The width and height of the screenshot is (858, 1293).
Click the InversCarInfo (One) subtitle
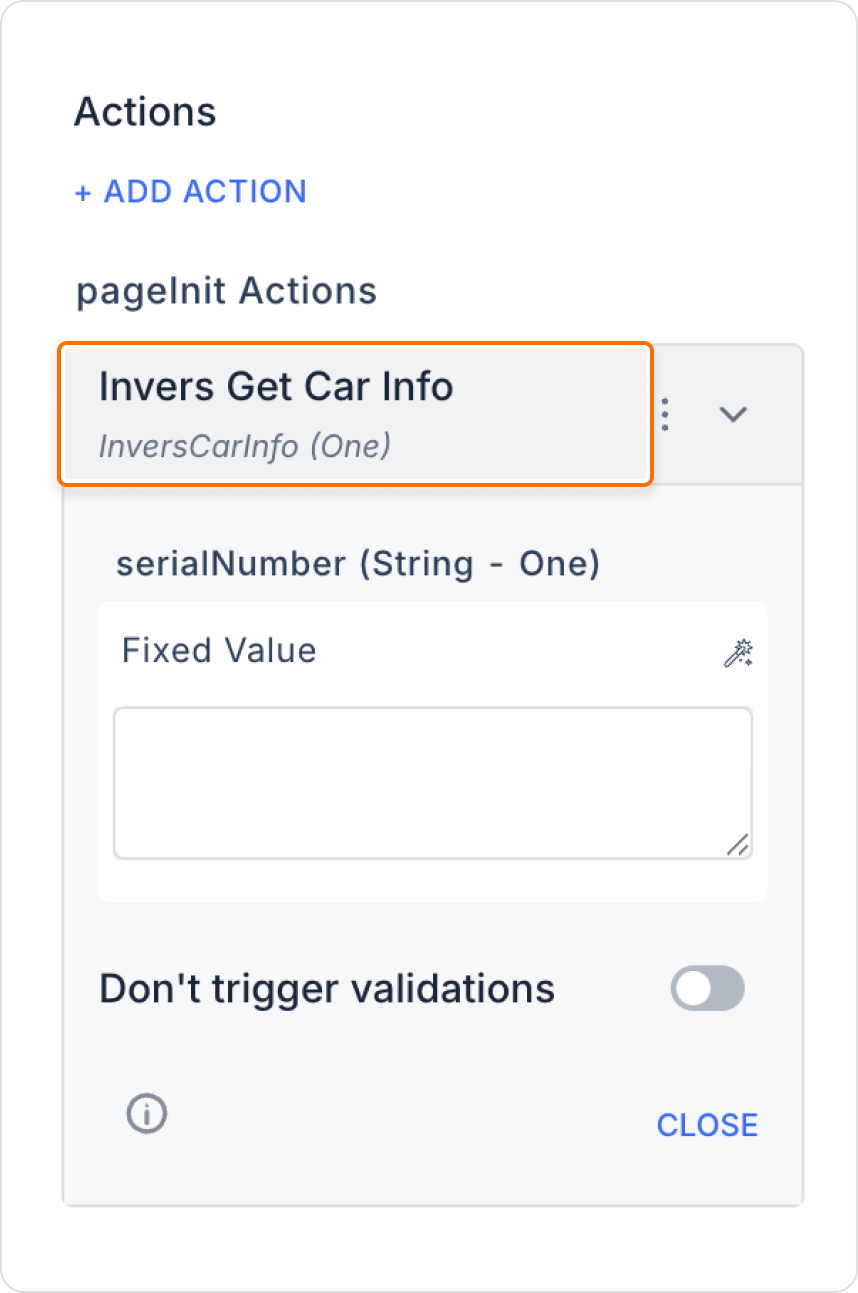point(244,445)
